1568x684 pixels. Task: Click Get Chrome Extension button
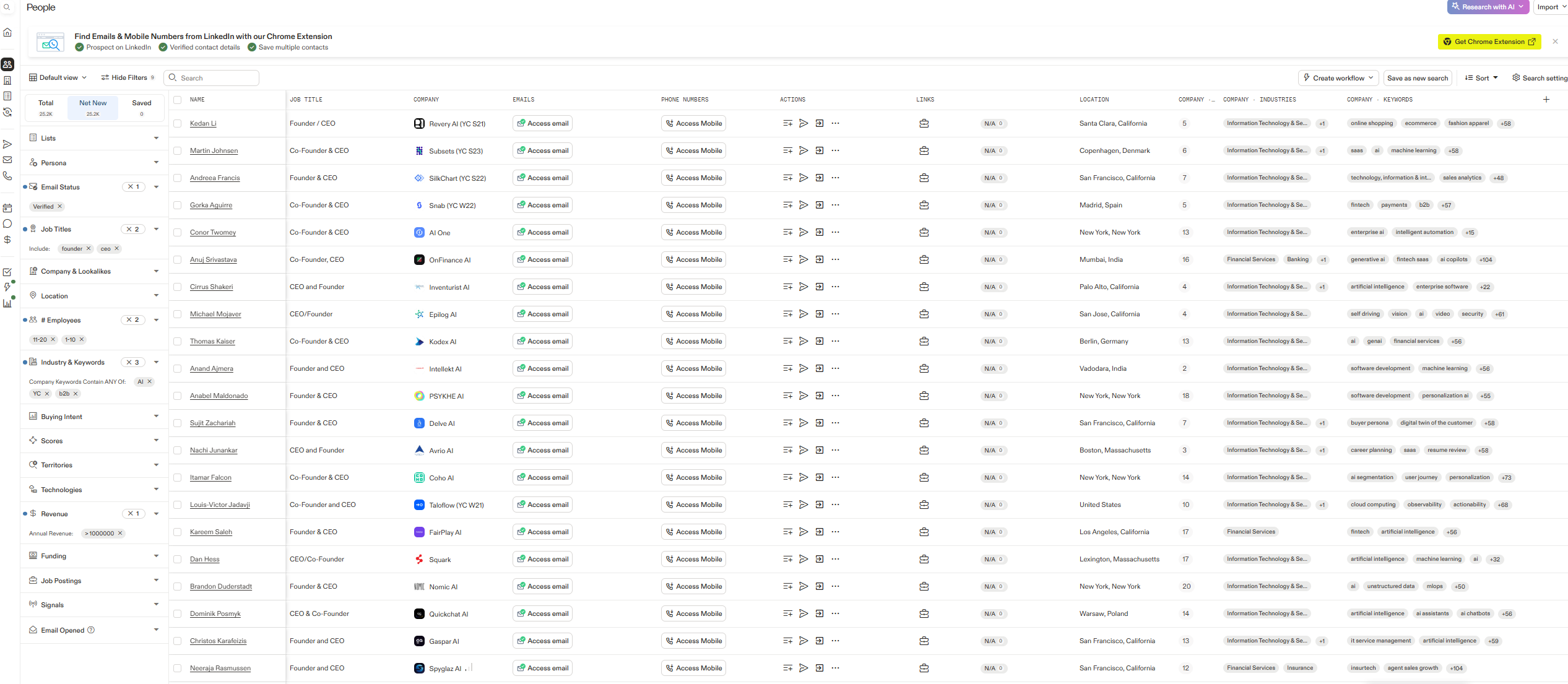tap(1489, 41)
